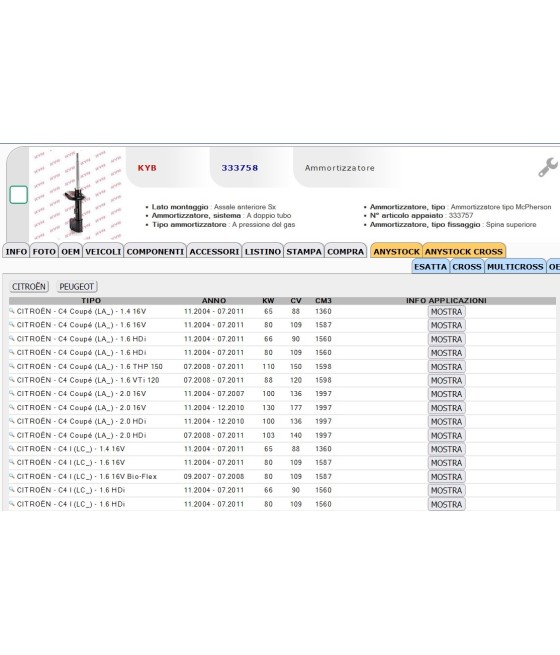Click MOSTRA for C4 Coupé 1.6 THP 150
Viewport: 560px width, 655px height.
446,367
